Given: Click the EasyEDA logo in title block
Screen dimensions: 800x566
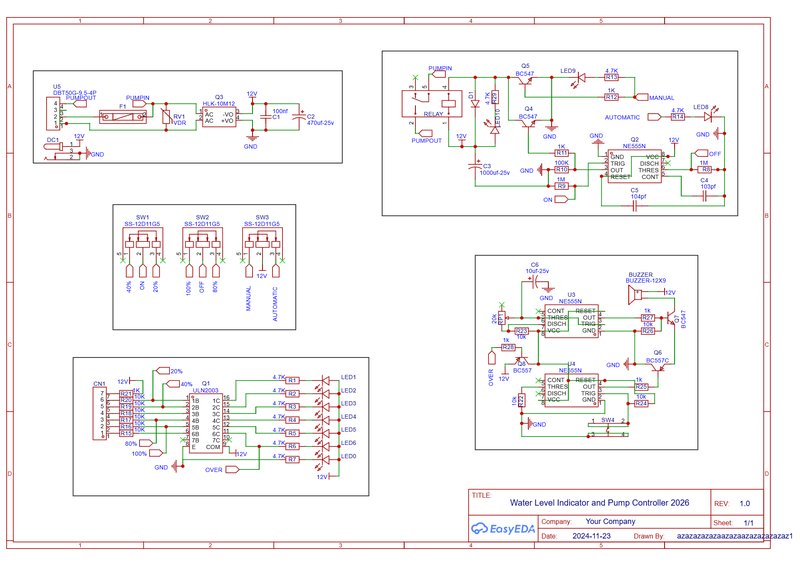Looking at the screenshot, I should pyautogui.click(x=503, y=529).
